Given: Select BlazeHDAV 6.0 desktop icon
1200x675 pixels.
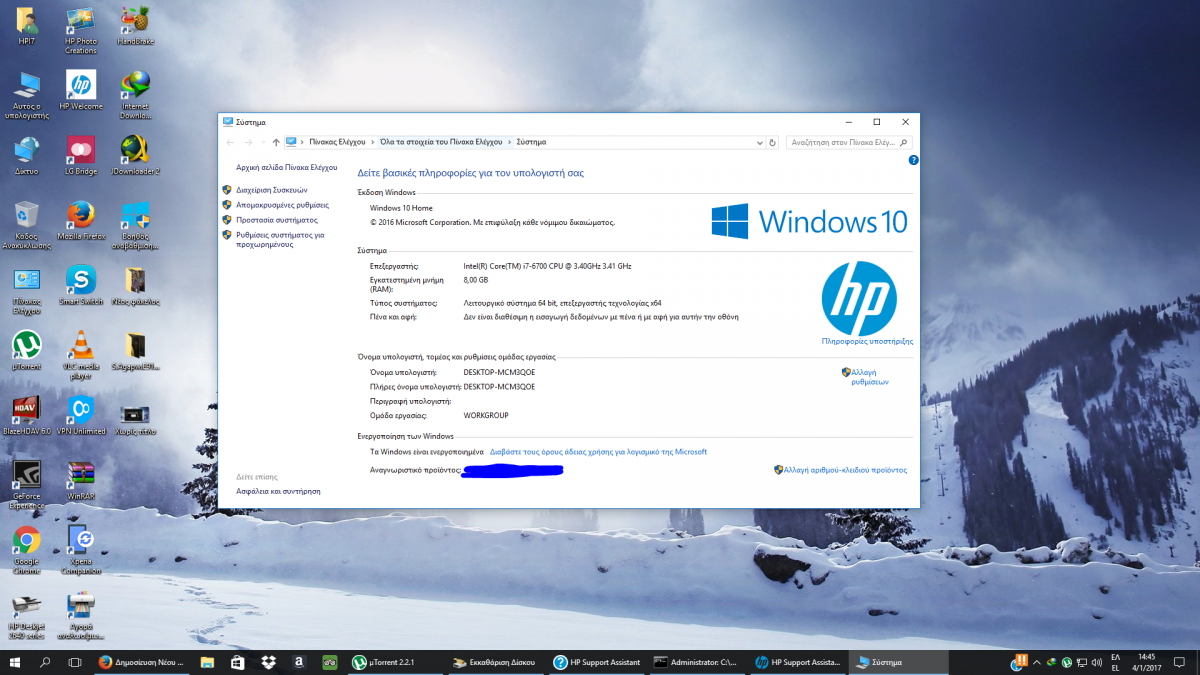Looking at the screenshot, I should pos(27,415).
